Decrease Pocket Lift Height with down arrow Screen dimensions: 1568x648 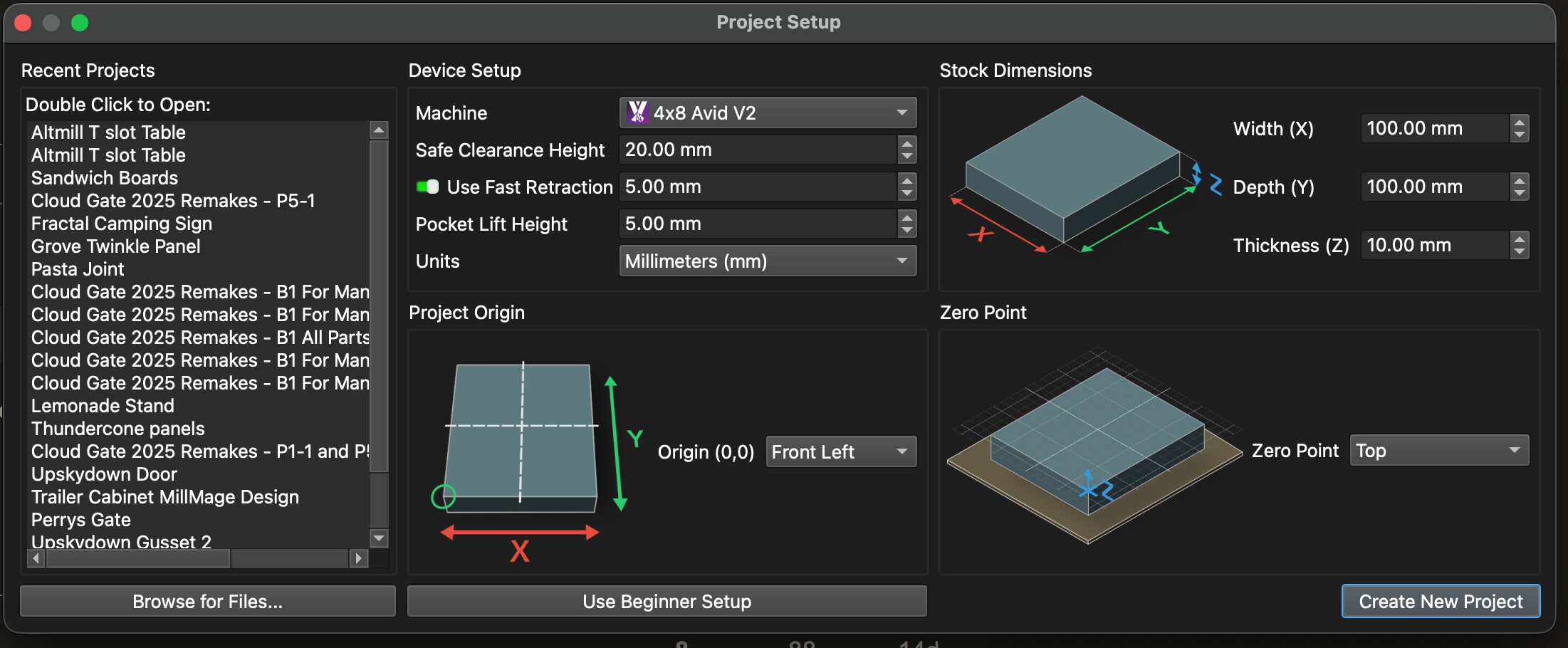pyautogui.click(x=906, y=231)
